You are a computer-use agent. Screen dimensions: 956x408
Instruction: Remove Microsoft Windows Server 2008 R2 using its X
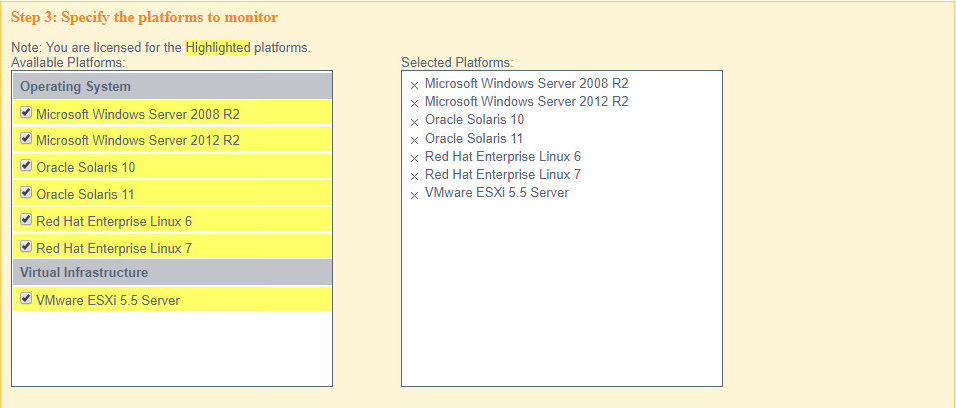(414, 85)
